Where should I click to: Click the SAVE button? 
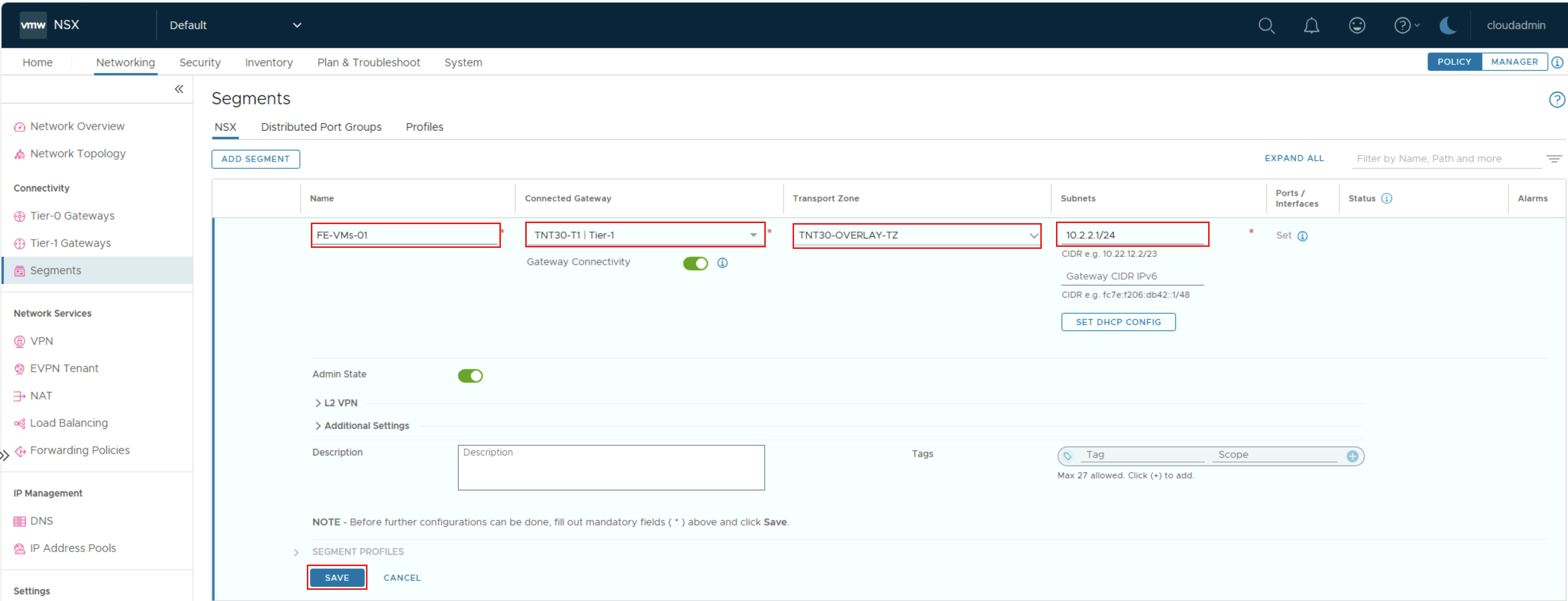(337, 577)
